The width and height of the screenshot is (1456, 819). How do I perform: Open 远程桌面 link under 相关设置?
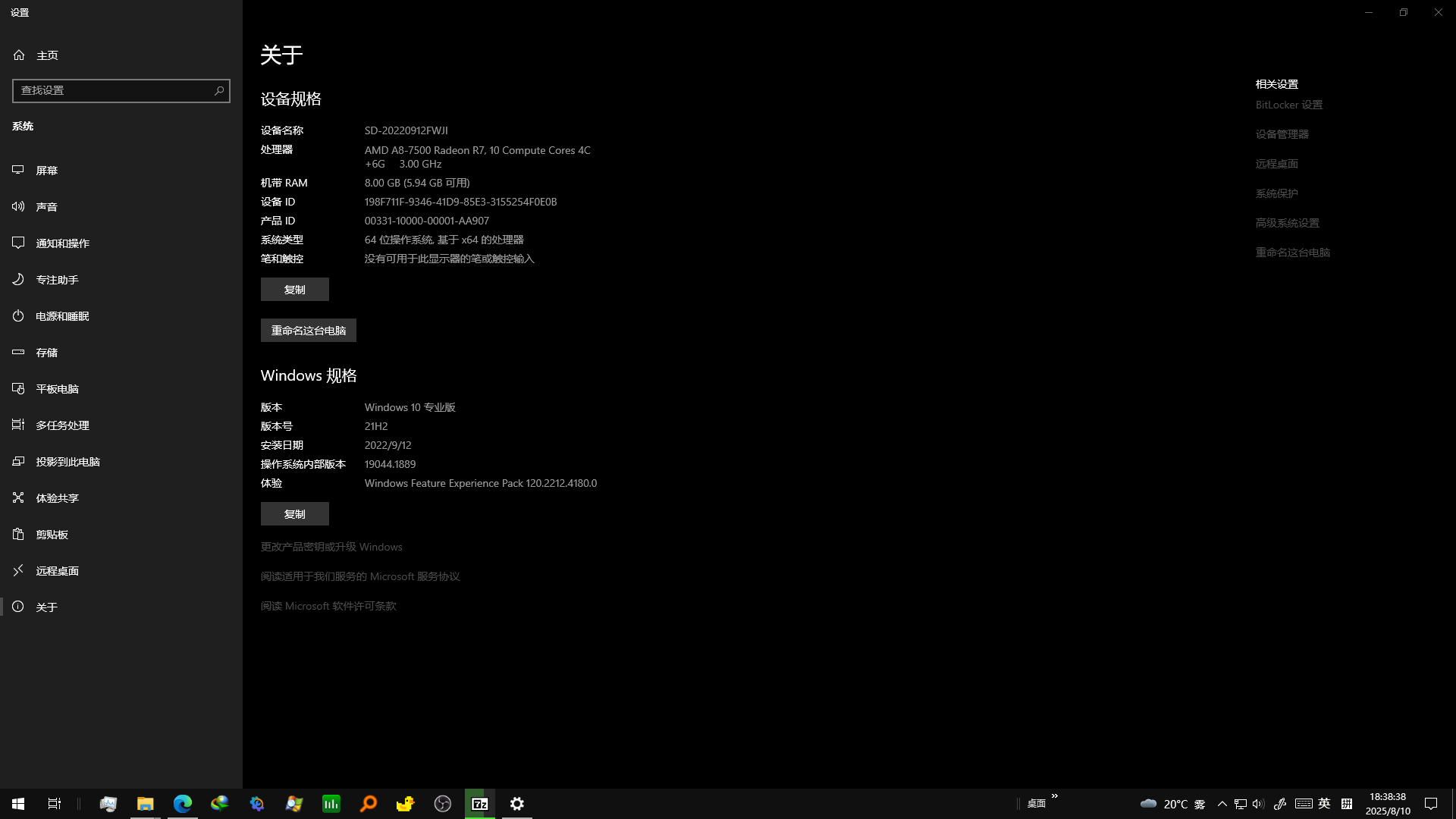click(1277, 164)
